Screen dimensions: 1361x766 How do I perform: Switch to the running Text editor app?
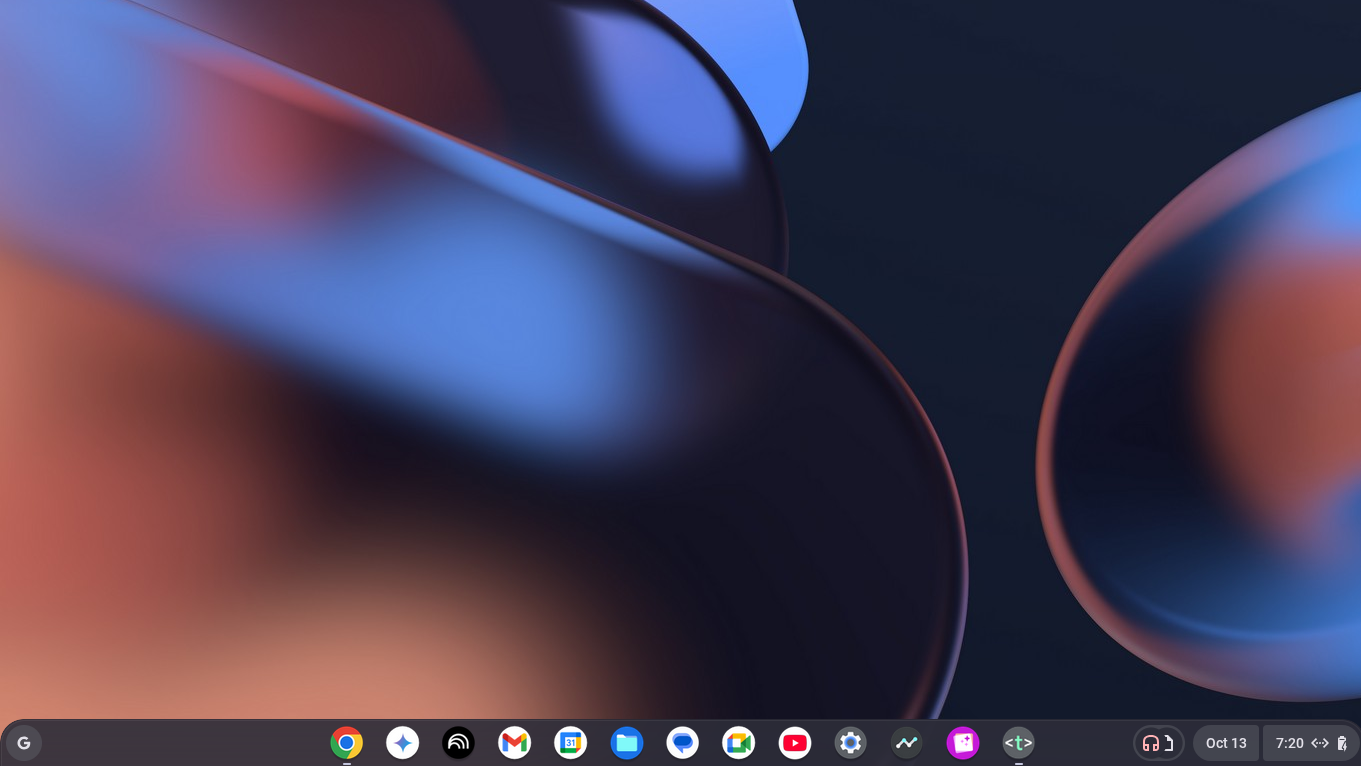pos(1019,743)
